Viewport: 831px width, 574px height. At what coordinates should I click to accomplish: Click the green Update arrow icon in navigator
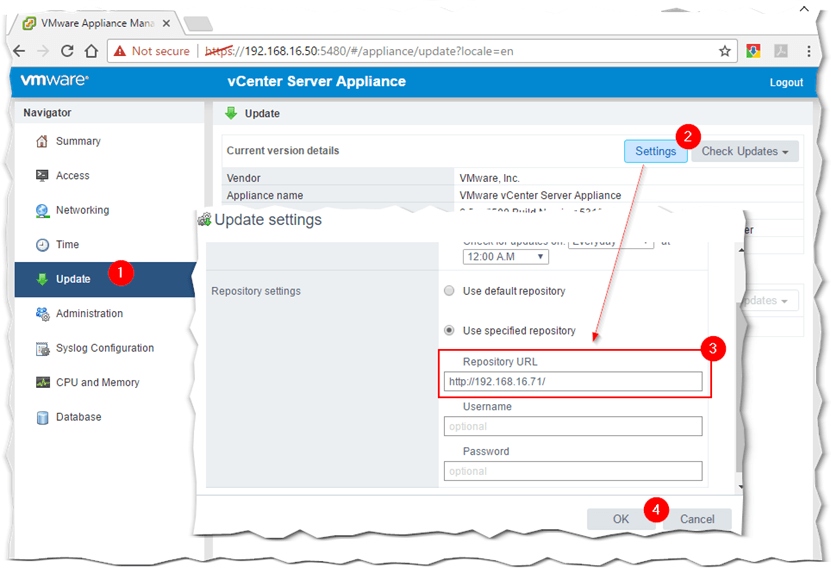point(42,279)
